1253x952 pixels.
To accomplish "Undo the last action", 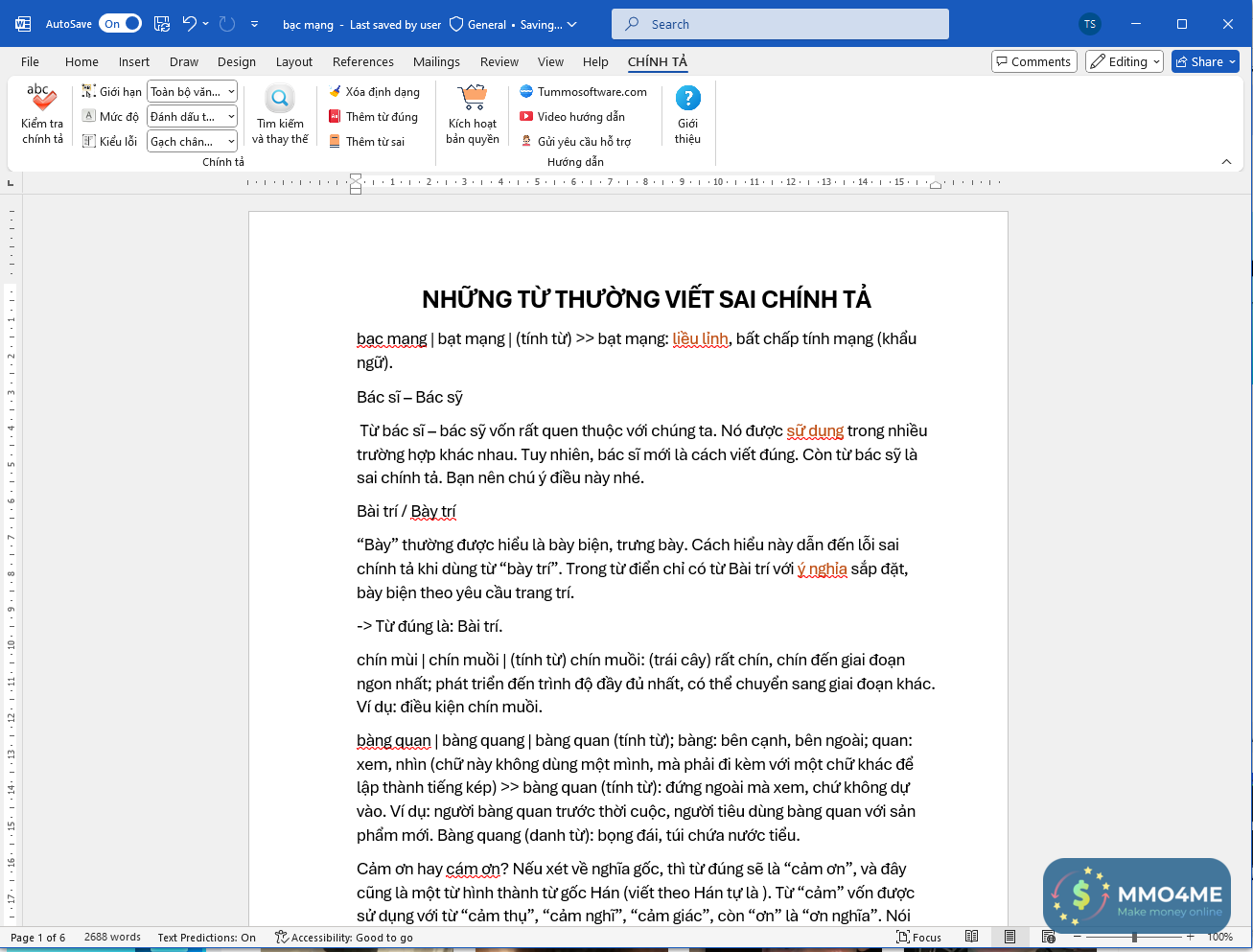I will pos(190,24).
